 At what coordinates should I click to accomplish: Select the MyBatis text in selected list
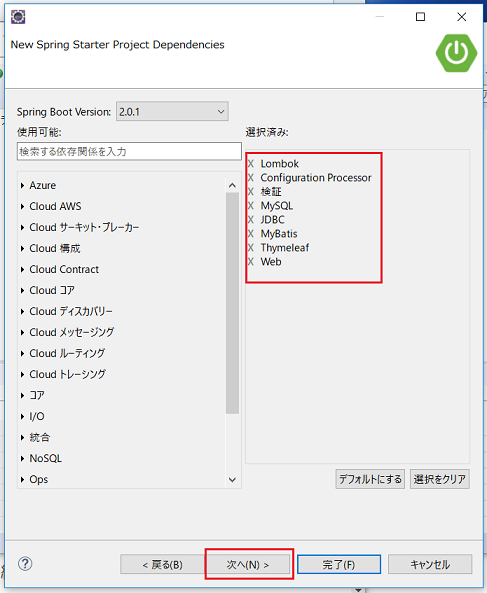point(279,234)
